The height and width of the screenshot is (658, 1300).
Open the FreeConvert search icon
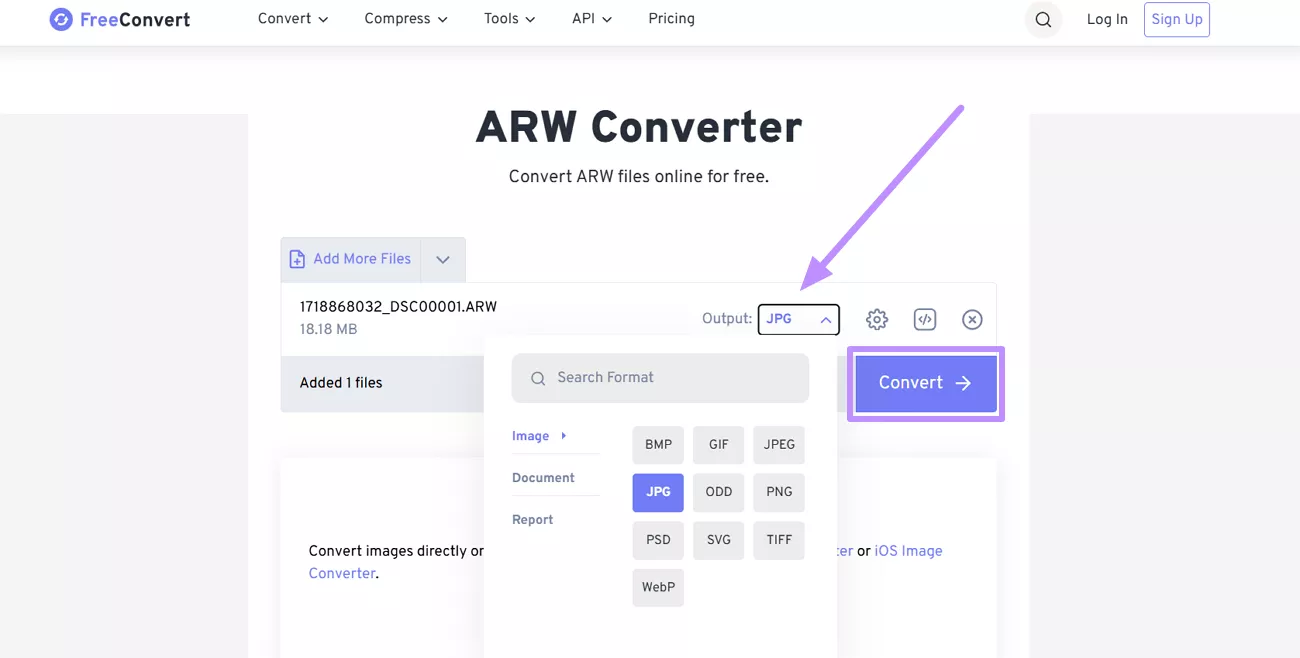click(1043, 19)
